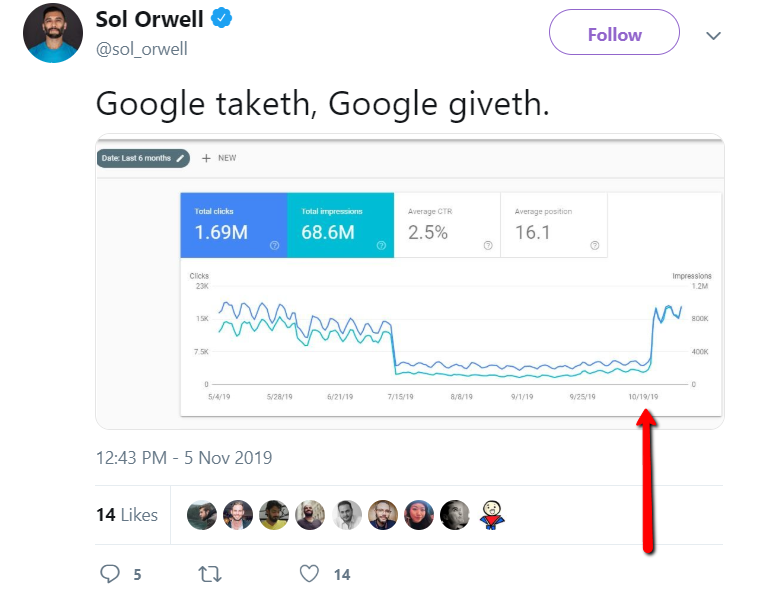This screenshot has height=610, width=761.
Task: Enable the Average CTR metric card
Action: [x=447, y=225]
